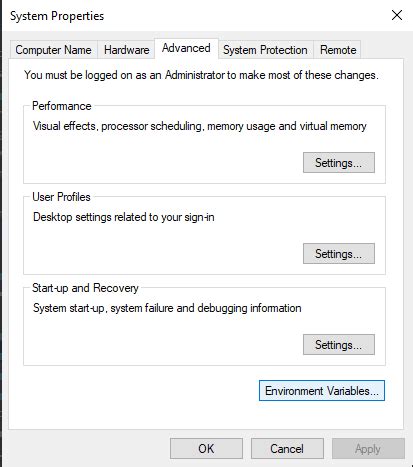
Task: Click the visual effects description text
Action: pyautogui.click(x=200, y=126)
